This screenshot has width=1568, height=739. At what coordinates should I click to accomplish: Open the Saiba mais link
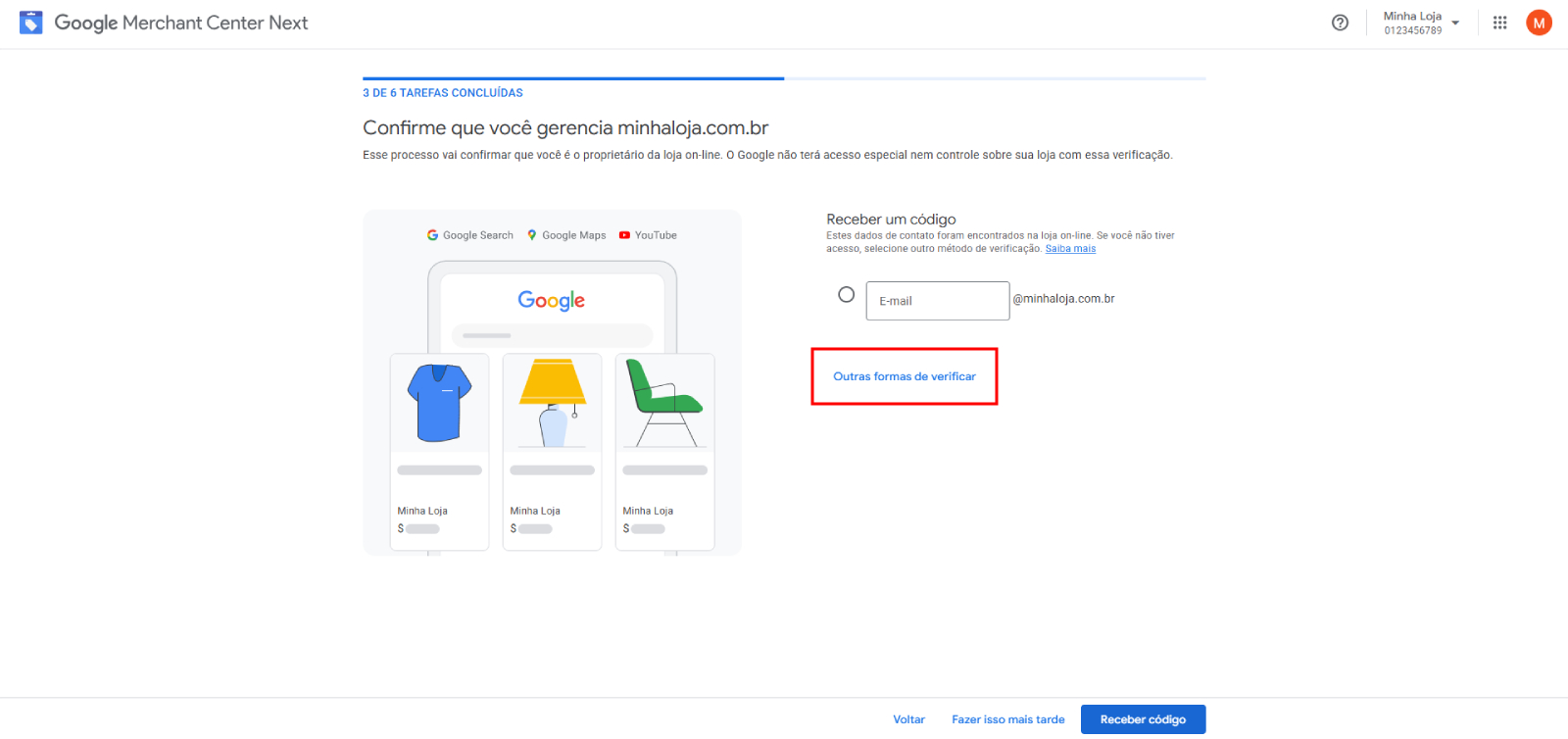click(x=1070, y=248)
